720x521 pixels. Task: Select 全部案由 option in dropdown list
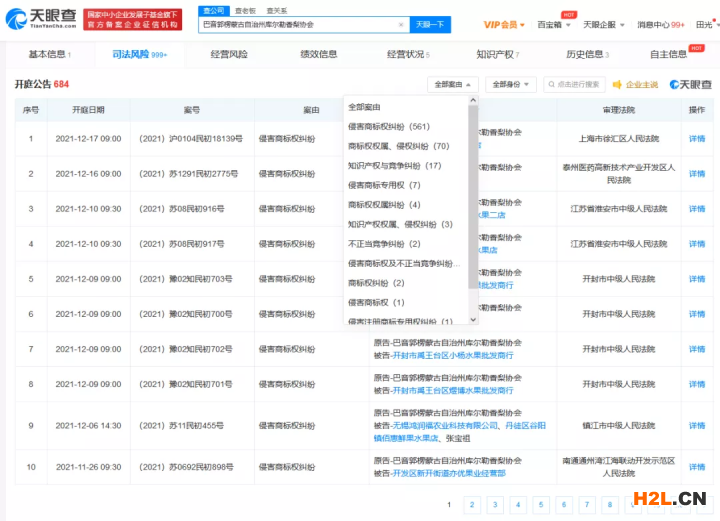coord(365,107)
